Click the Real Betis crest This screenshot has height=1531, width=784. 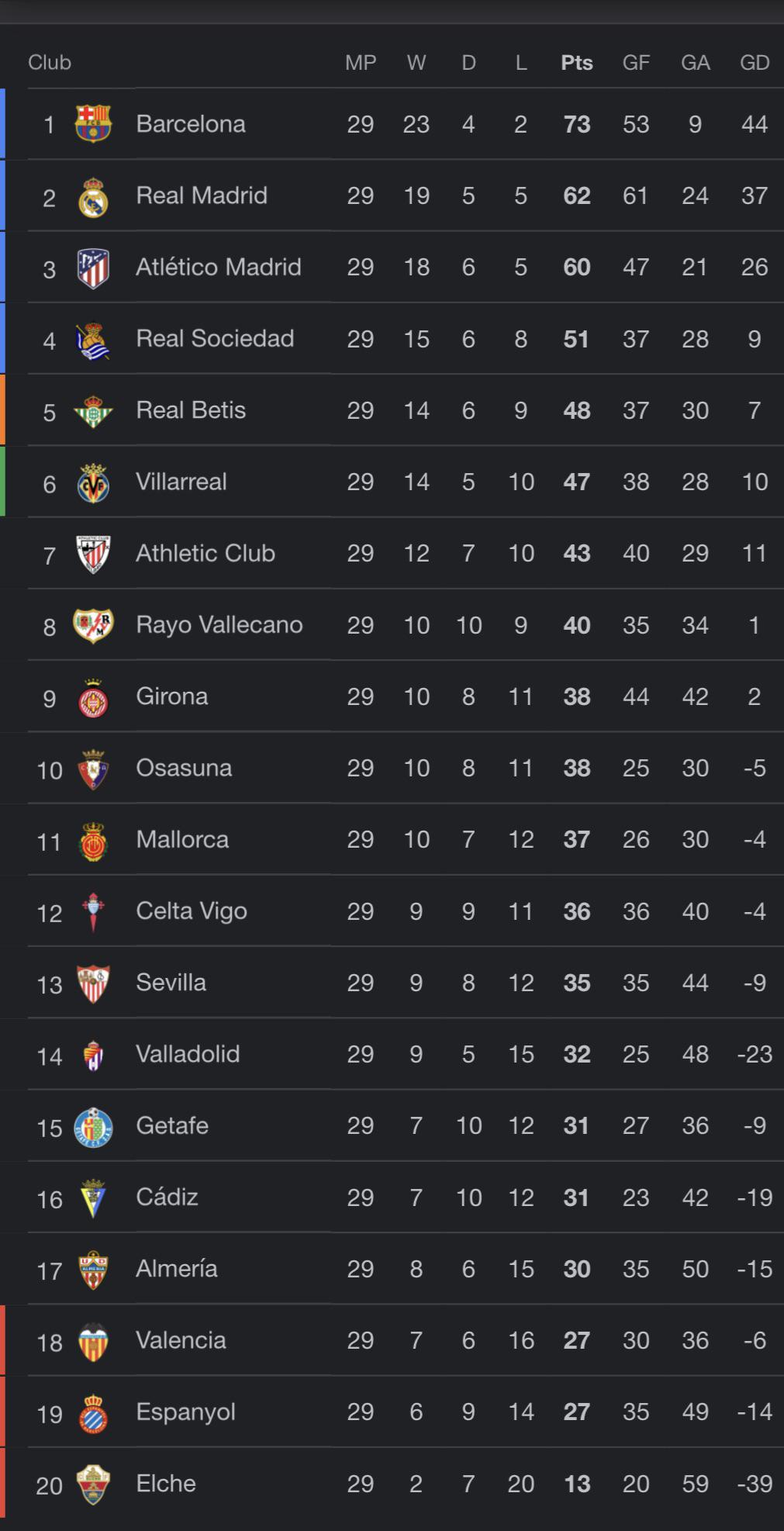[93, 411]
